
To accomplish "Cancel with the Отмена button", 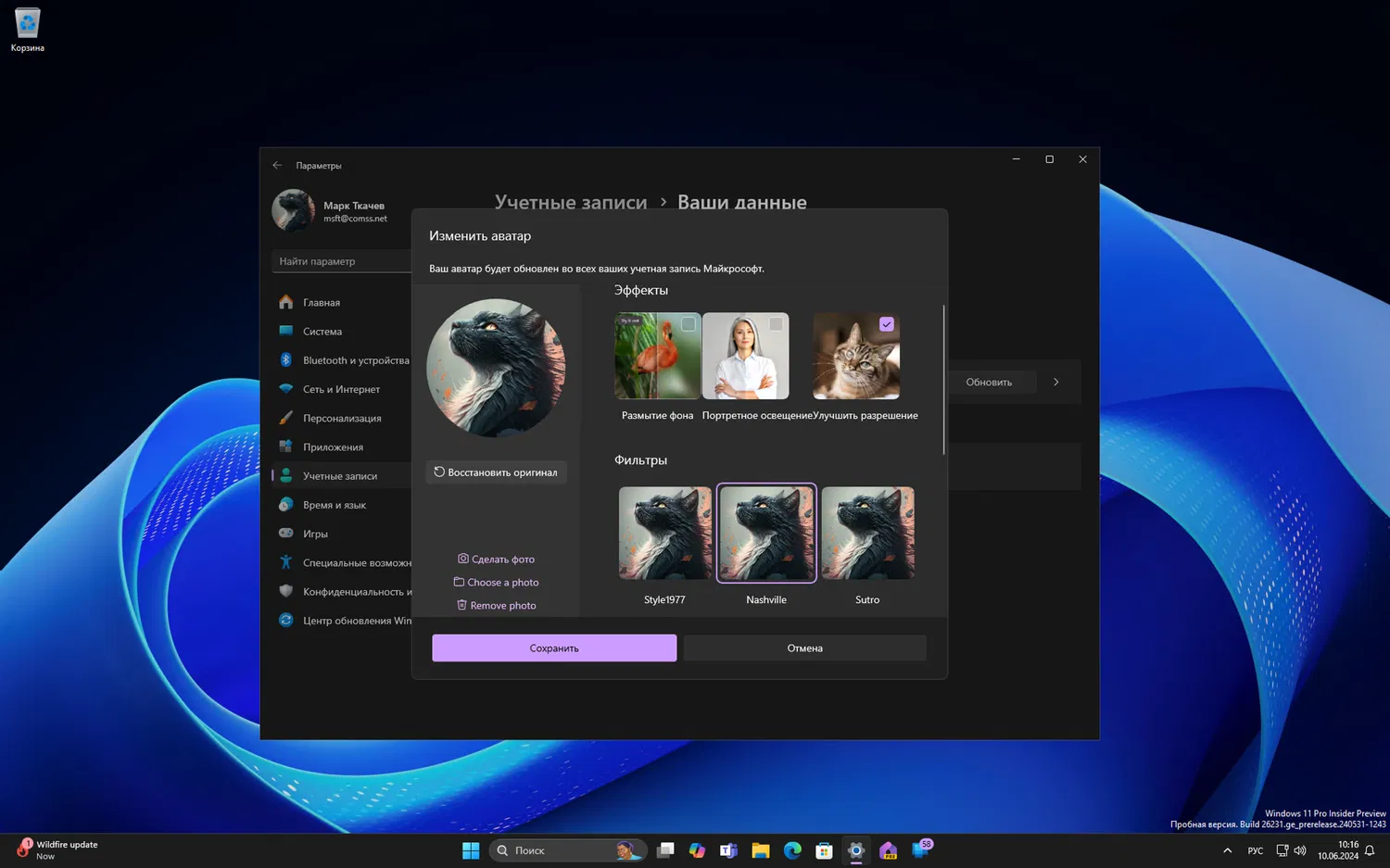I will 805,648.
